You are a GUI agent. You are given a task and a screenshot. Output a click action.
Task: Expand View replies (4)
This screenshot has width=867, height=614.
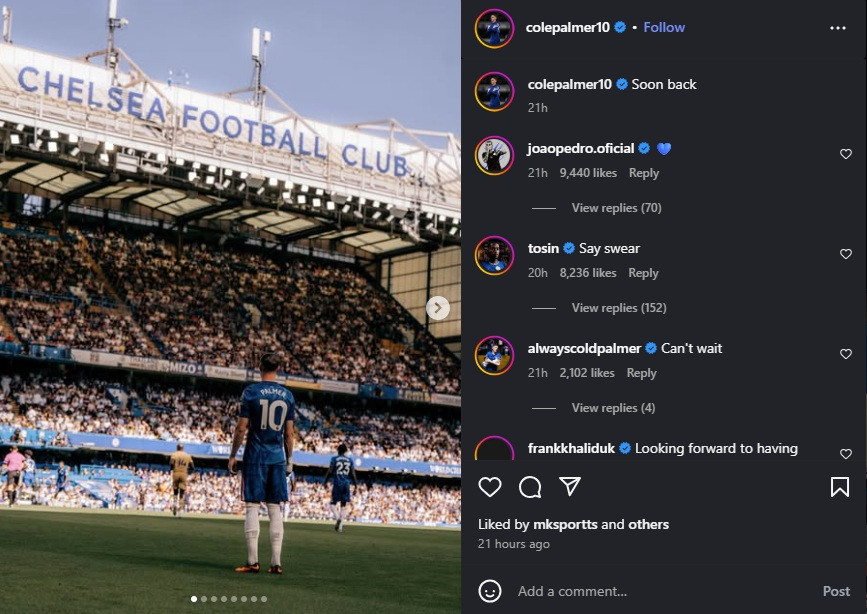613,408
